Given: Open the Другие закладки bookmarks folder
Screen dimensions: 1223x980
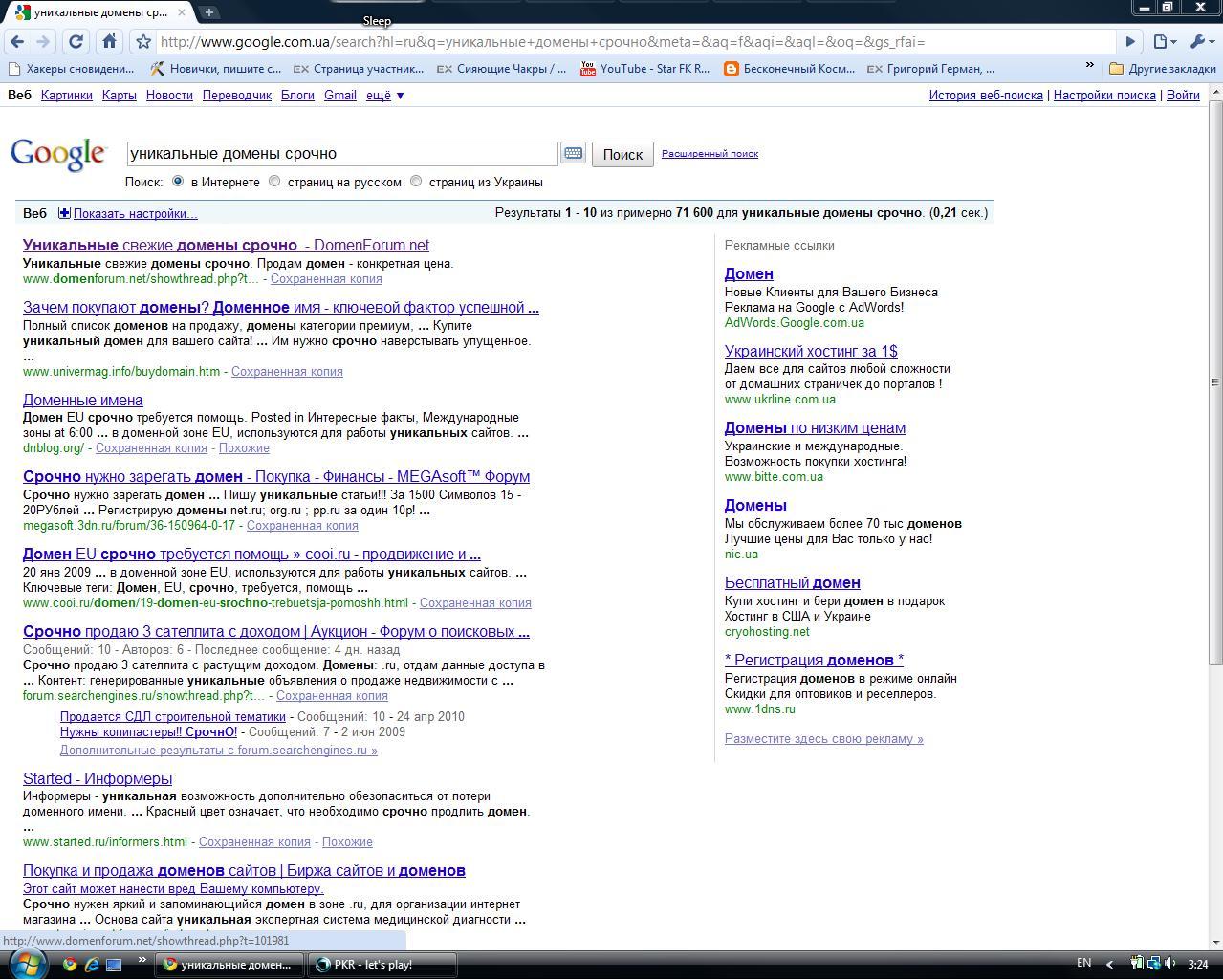Looking at the screenshot, I should [x=1163, y=69].
